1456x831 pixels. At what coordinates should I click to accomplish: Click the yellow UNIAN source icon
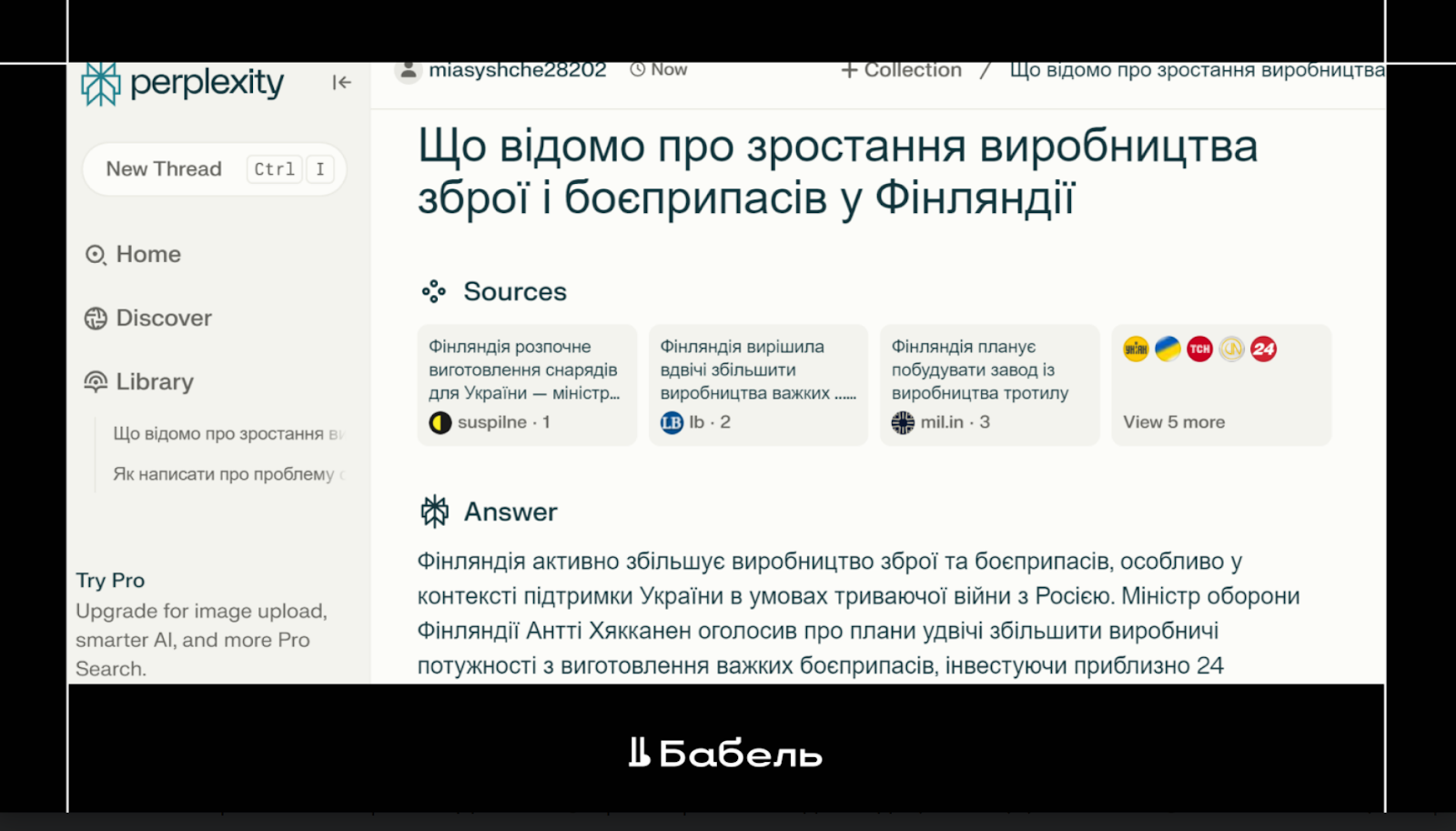[1136, 349]
